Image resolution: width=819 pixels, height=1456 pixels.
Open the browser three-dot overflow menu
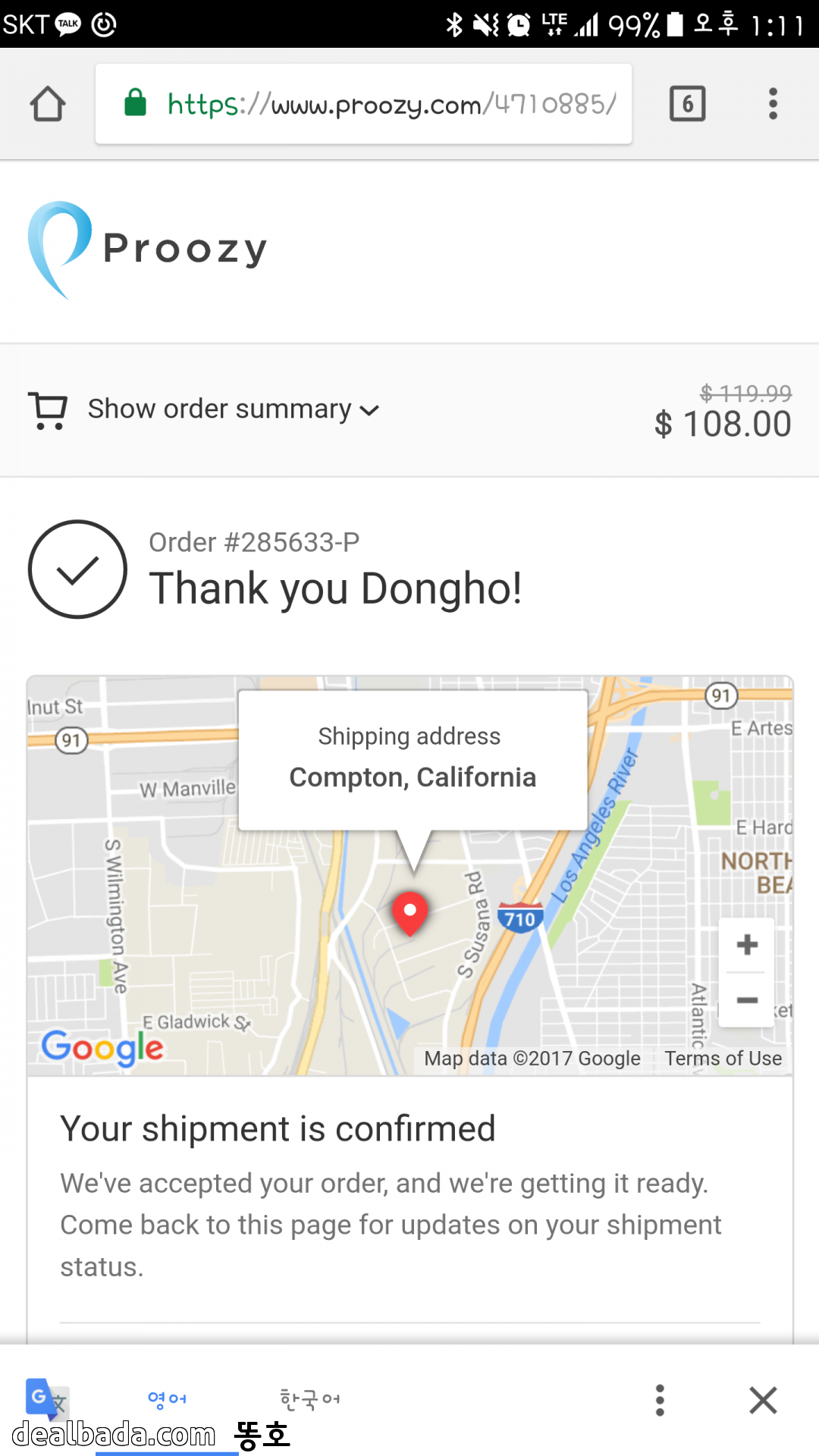pos(773,104)
